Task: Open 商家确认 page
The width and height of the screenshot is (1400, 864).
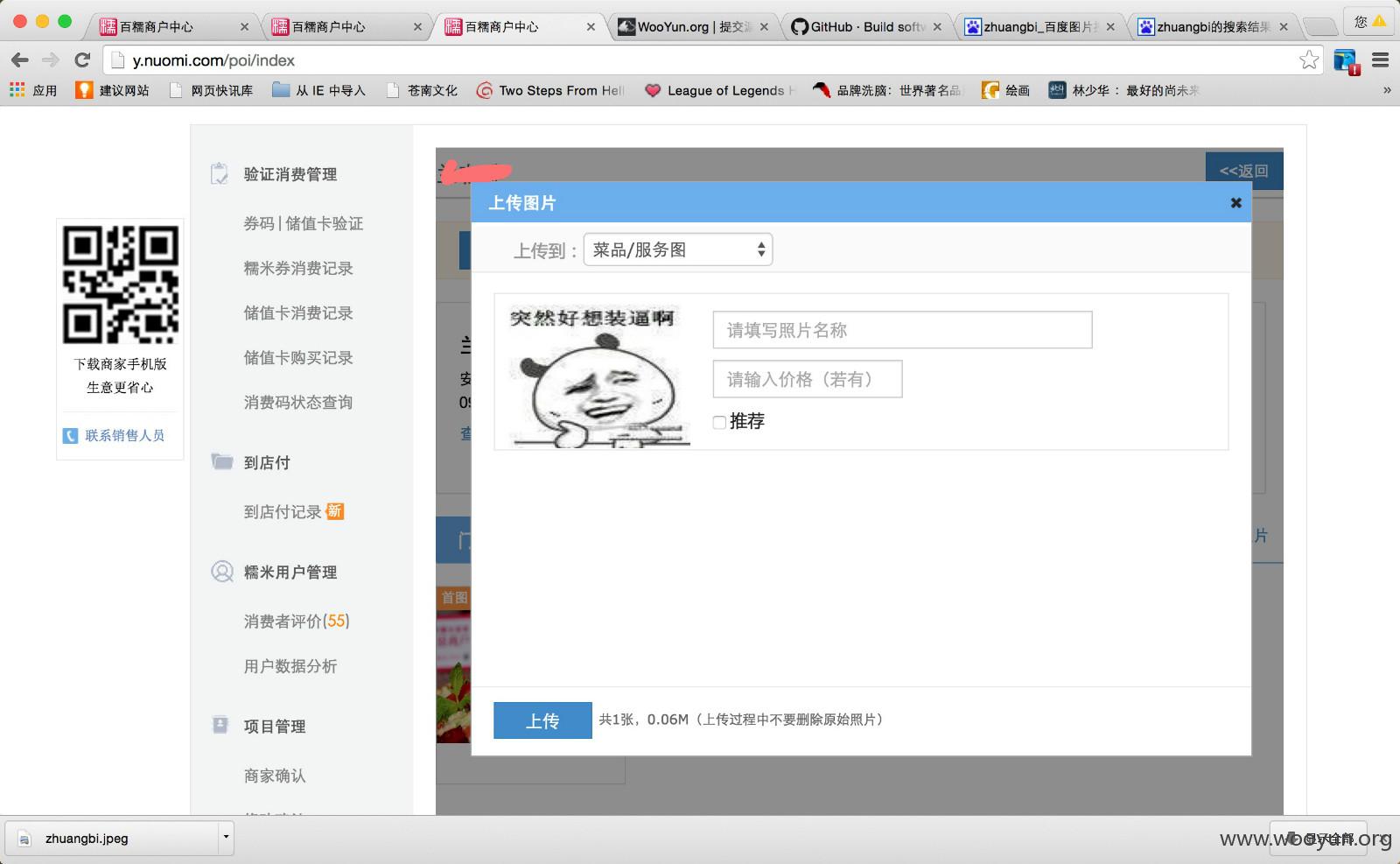Action: click(x=275, y=776)
